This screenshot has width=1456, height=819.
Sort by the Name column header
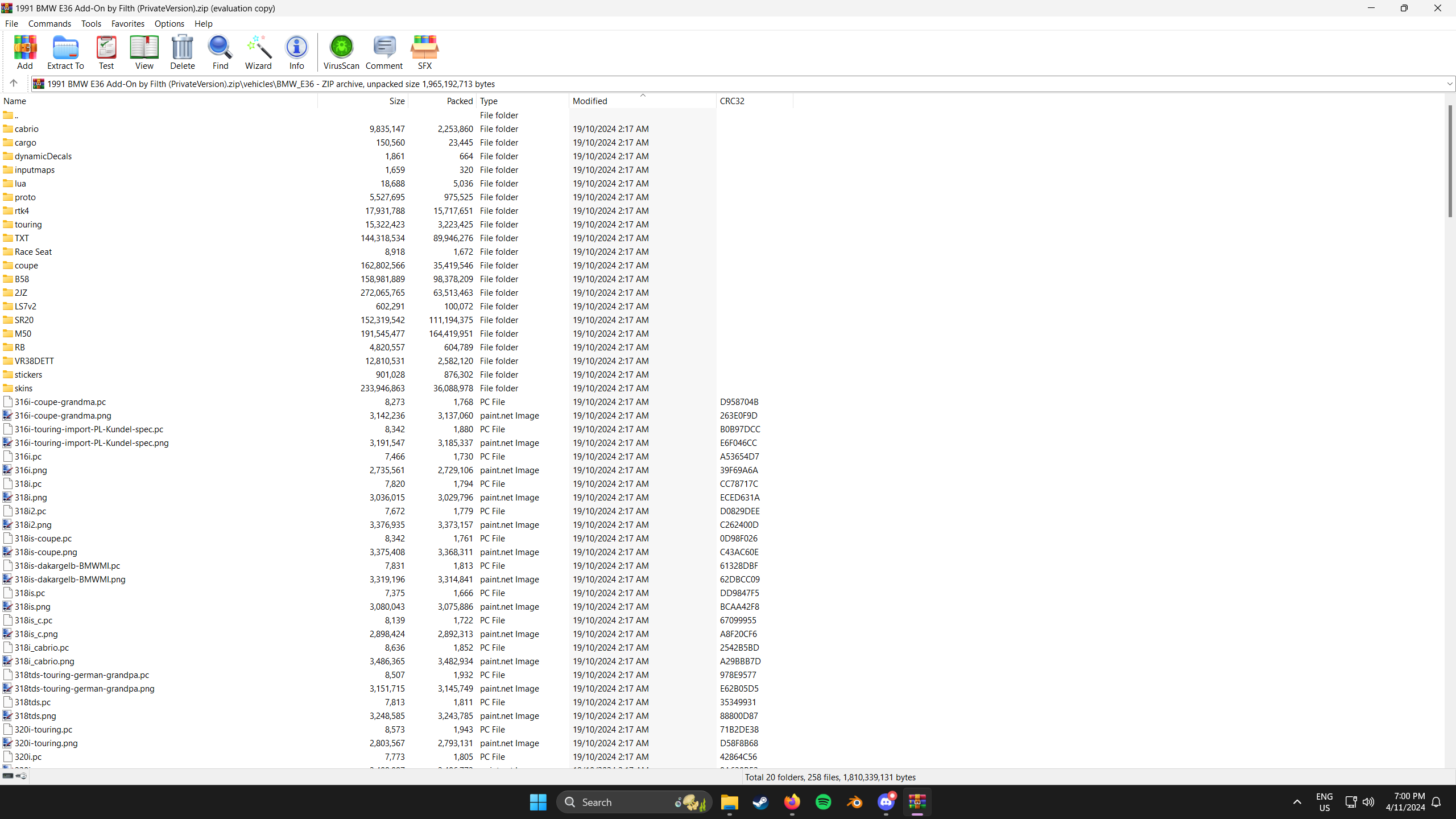[159, 101]
